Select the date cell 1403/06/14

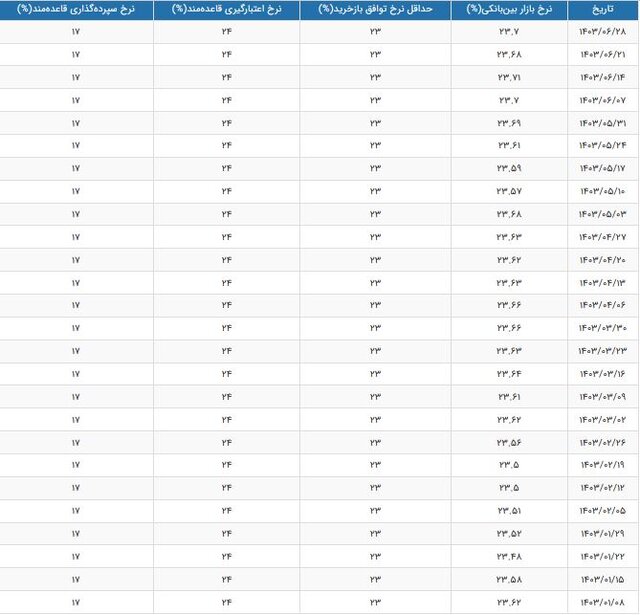[603, 77]
